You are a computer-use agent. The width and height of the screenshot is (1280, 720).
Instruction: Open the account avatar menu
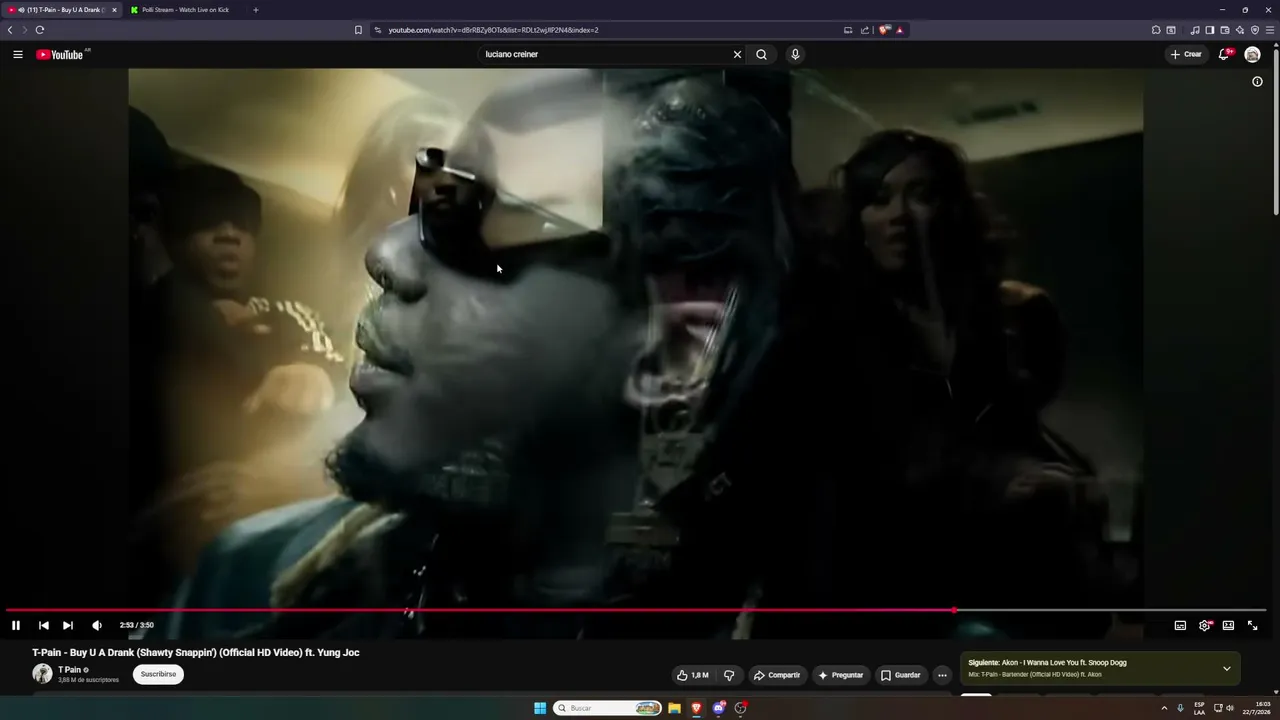click(x=1252, y=54)
